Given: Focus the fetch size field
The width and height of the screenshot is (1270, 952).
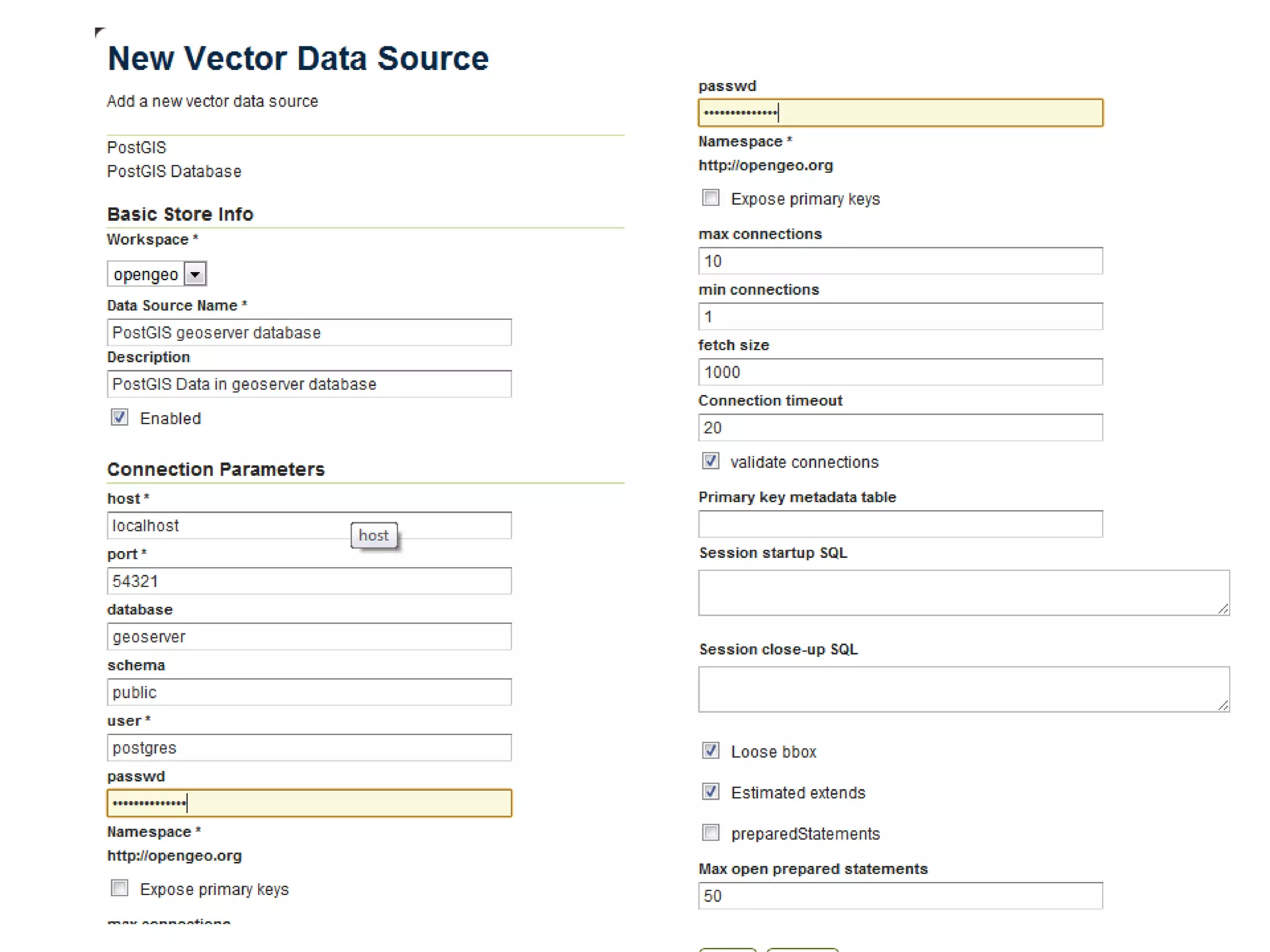Looking at the screenshot, I should pos(900,372).
